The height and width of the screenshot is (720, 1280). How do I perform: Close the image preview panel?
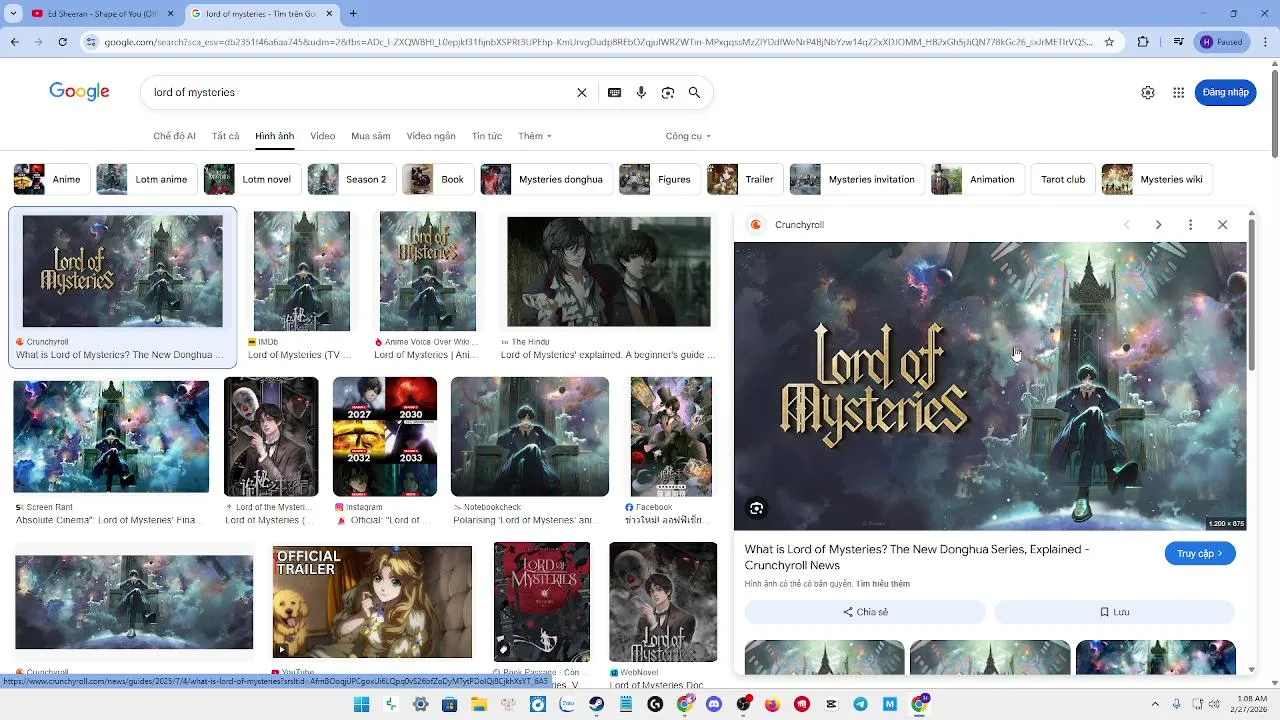(x=1222, y=225)
